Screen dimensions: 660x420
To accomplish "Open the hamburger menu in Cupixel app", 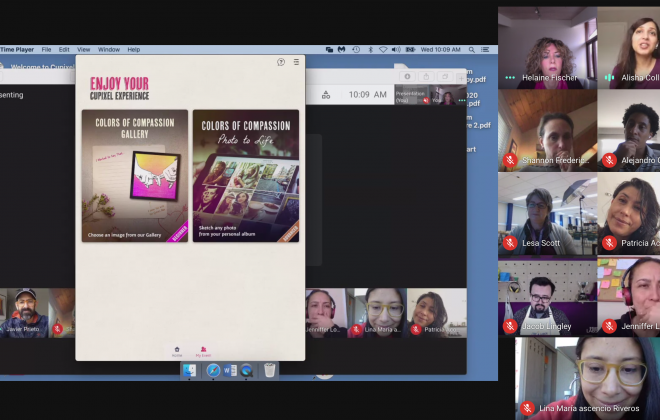I will (x=296, y=62).
